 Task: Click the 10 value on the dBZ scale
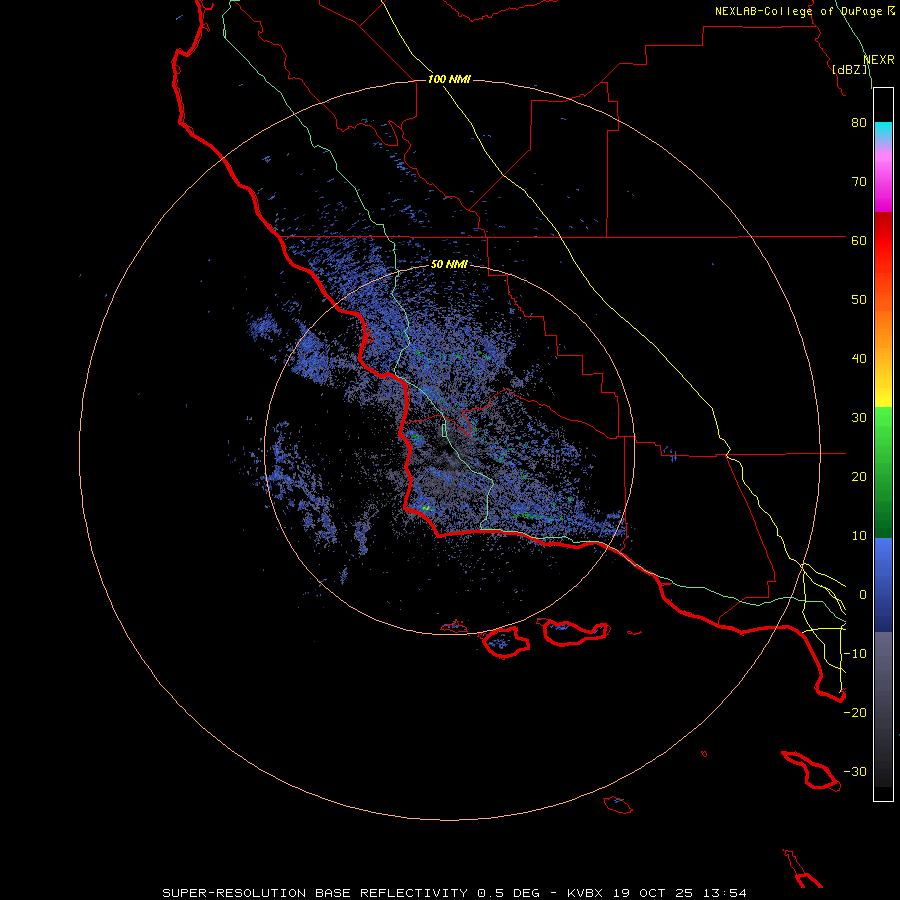[x=859, y=536]
